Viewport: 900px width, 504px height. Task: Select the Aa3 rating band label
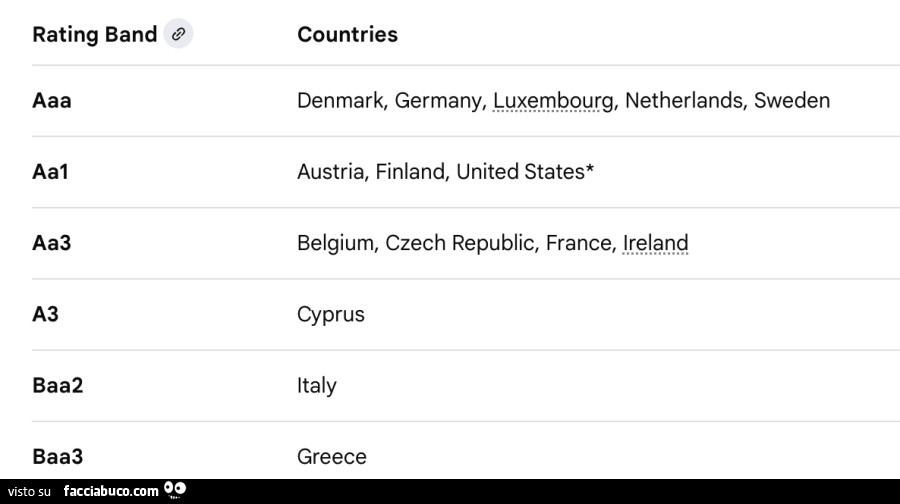click(x=52, y=243)
